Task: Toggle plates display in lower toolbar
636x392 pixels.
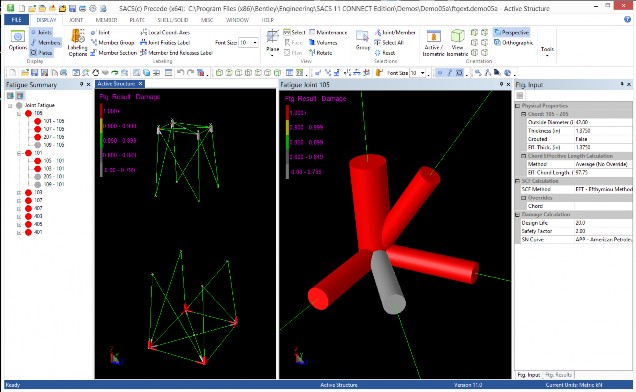Action: click(x=460, y=73)
